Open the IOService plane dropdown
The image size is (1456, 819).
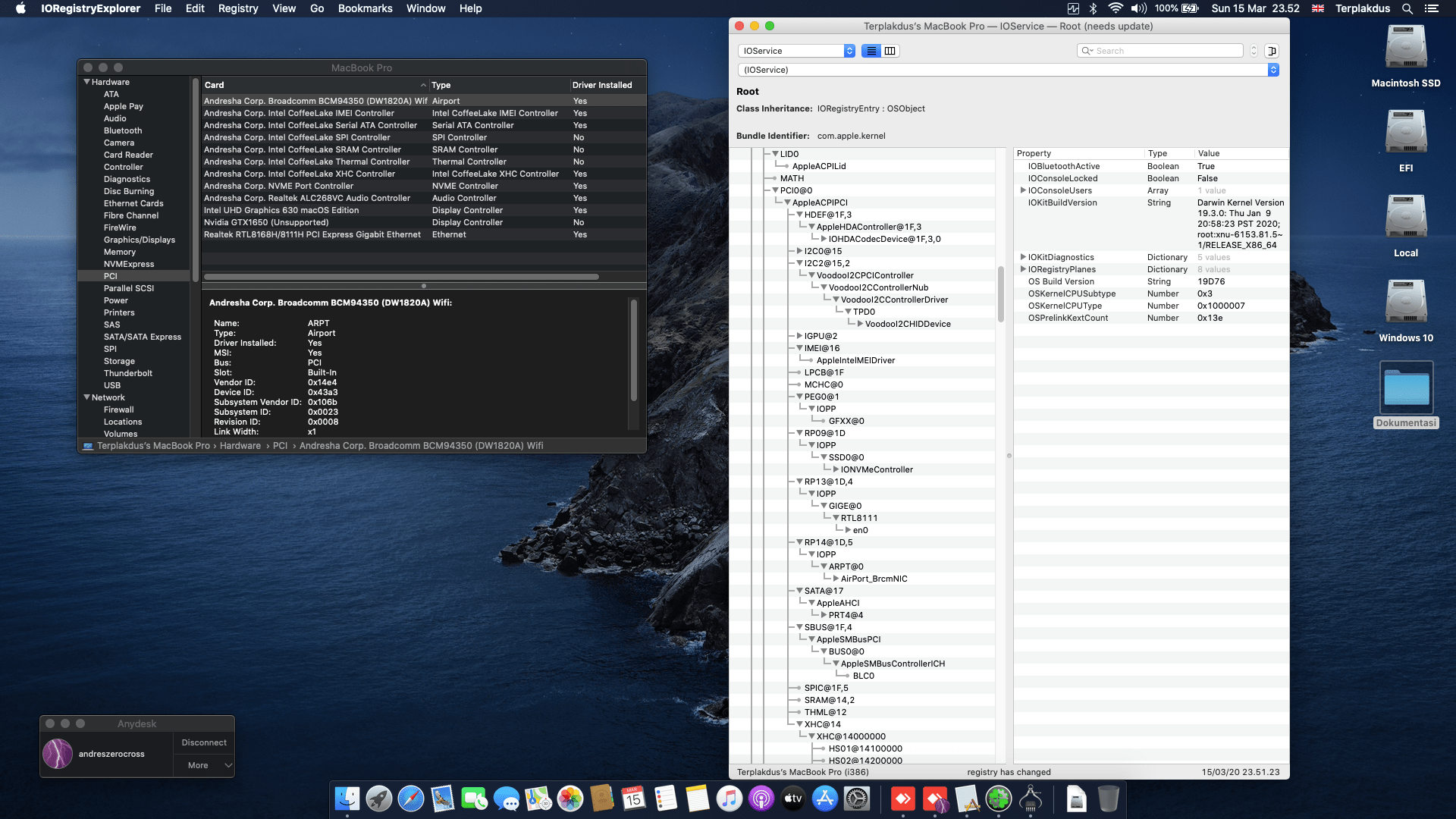[796, 51]
